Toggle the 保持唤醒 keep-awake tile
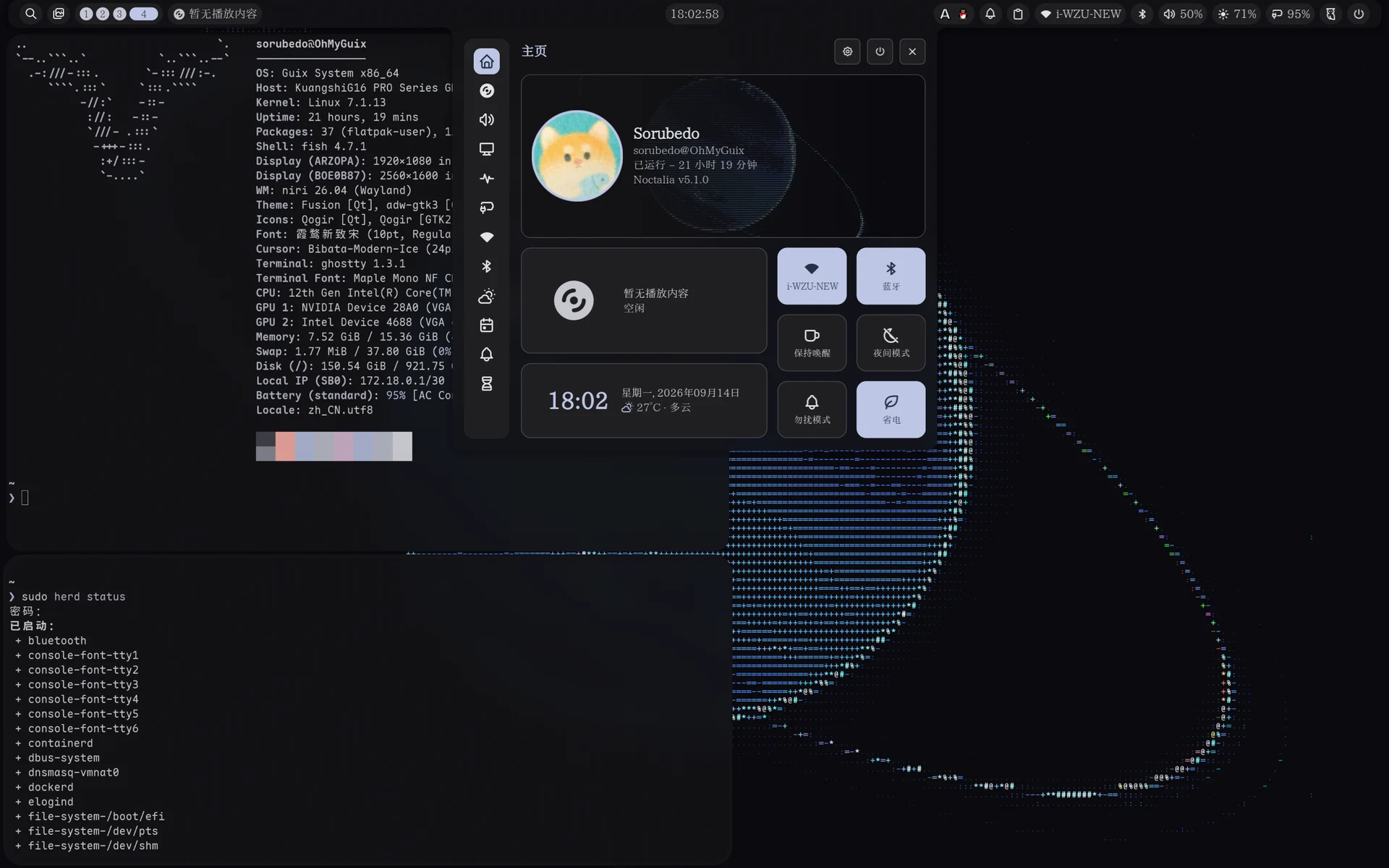The image size is (1389, 868). (812, 342)
